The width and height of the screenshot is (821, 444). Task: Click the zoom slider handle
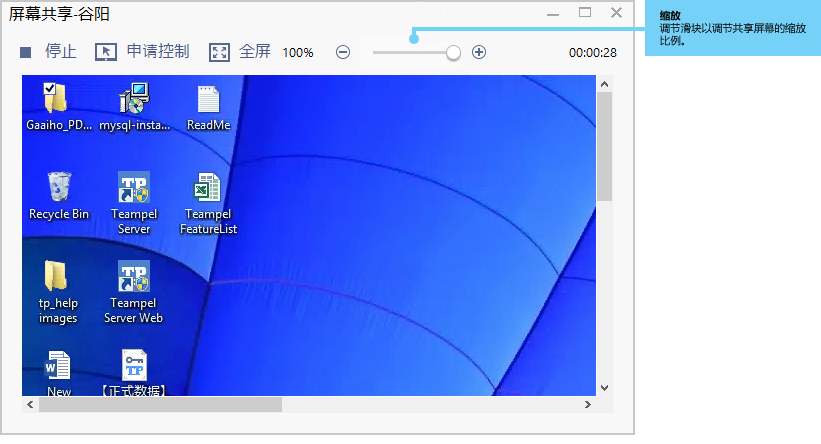[454, 52]
